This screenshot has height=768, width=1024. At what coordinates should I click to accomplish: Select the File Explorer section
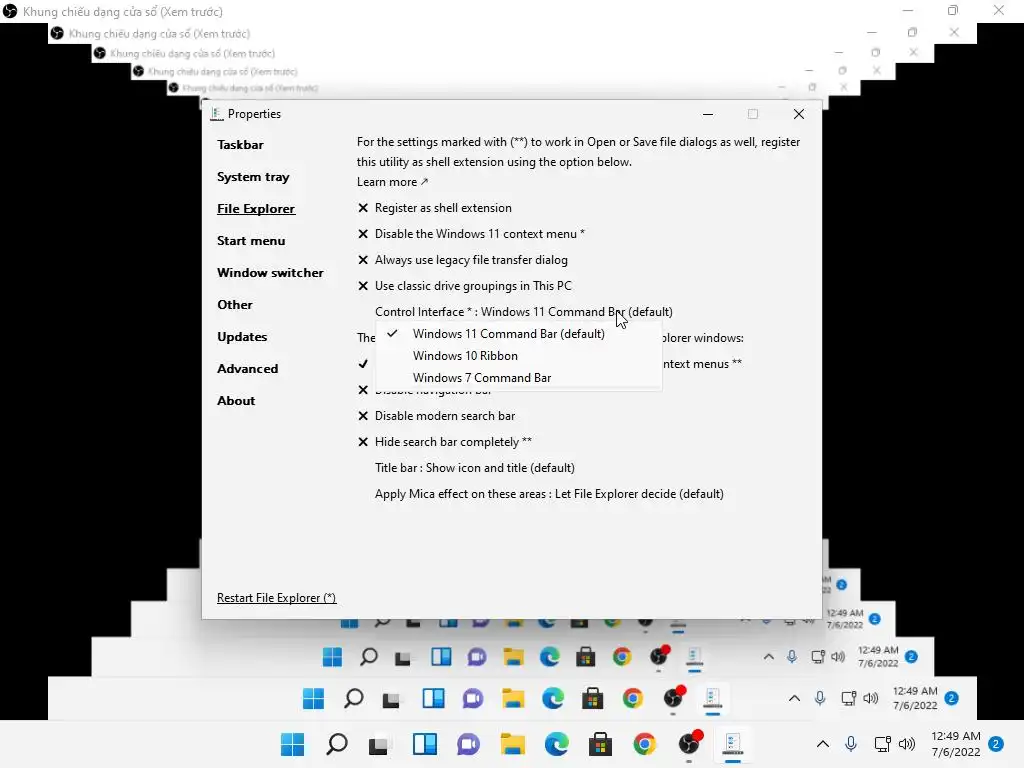click(x=256, y=209)
